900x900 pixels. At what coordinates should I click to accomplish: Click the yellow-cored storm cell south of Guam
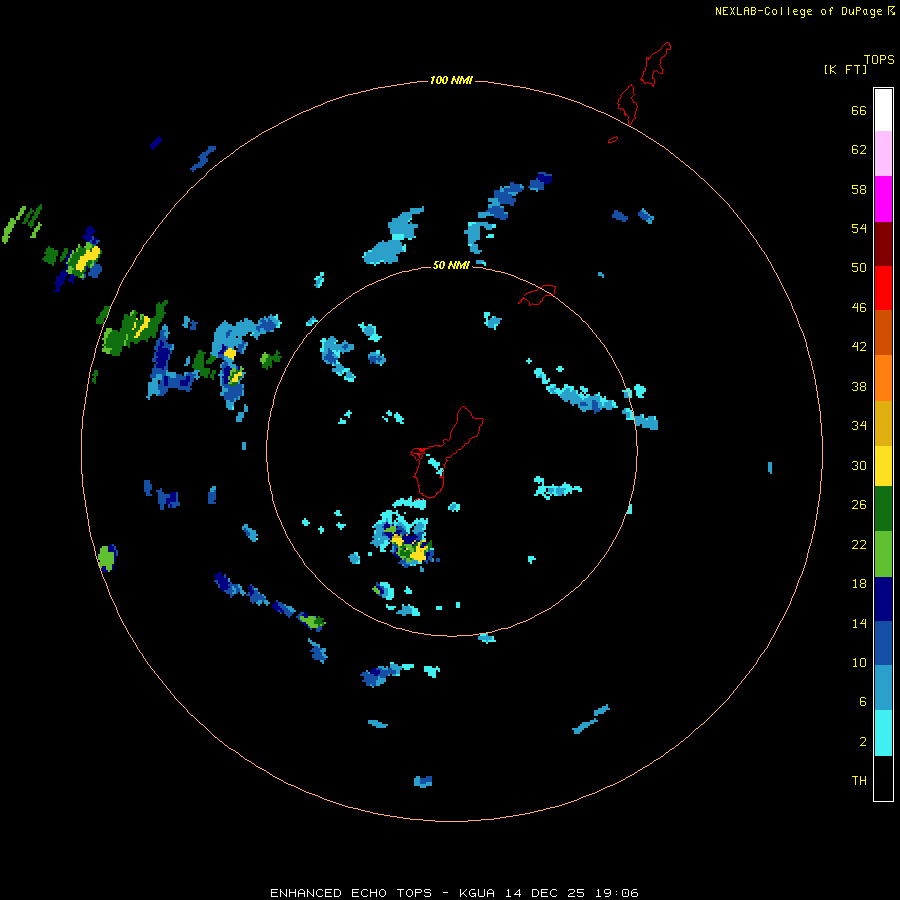403,538
